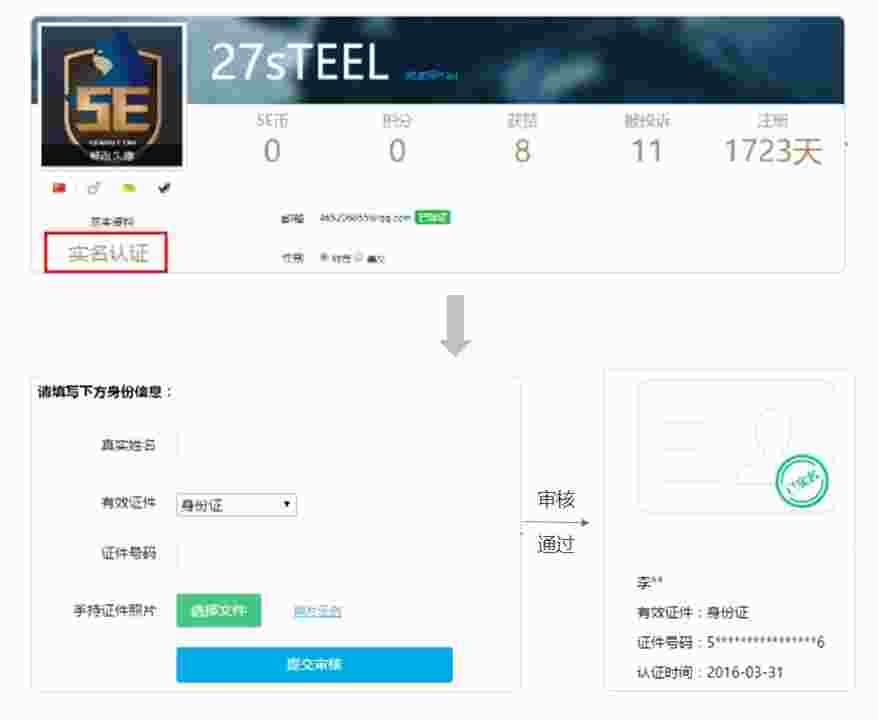Click the green badge beside email address
Viewport: 878px width, 720px height.
[432, 217]
